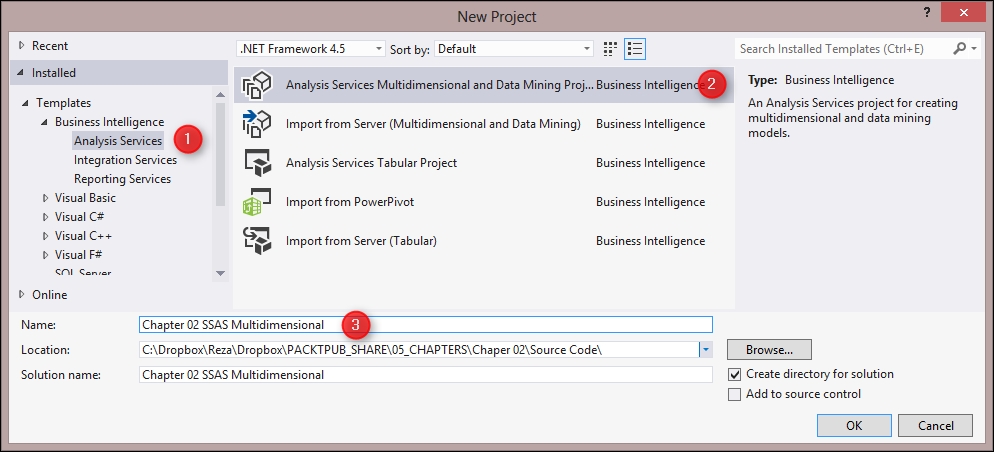The height and width of the screenshot is (452, 994).
Task: Click the Browse... button
Action: (x=769, y=349)
